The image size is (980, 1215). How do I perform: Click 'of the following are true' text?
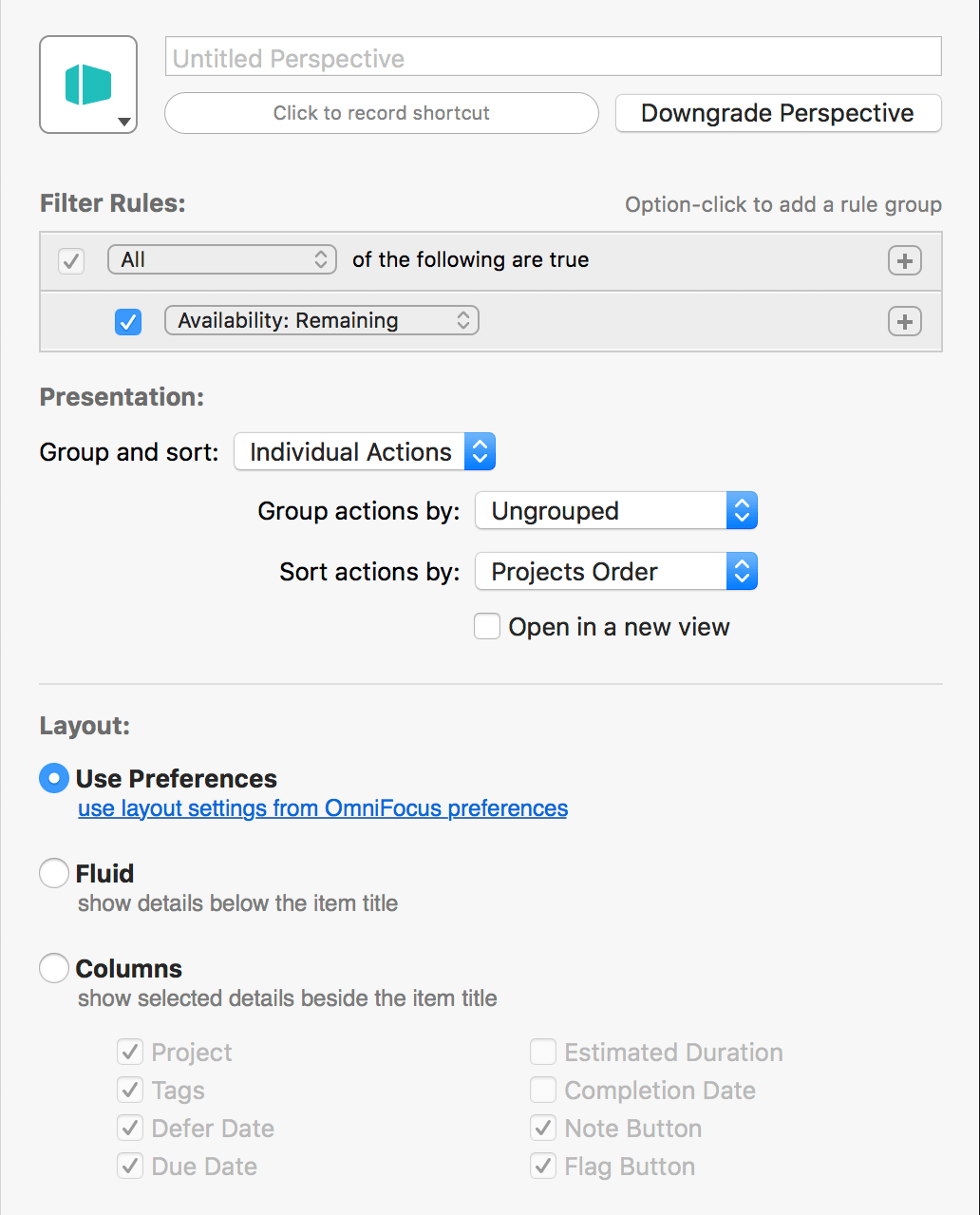tap(470, 260)
